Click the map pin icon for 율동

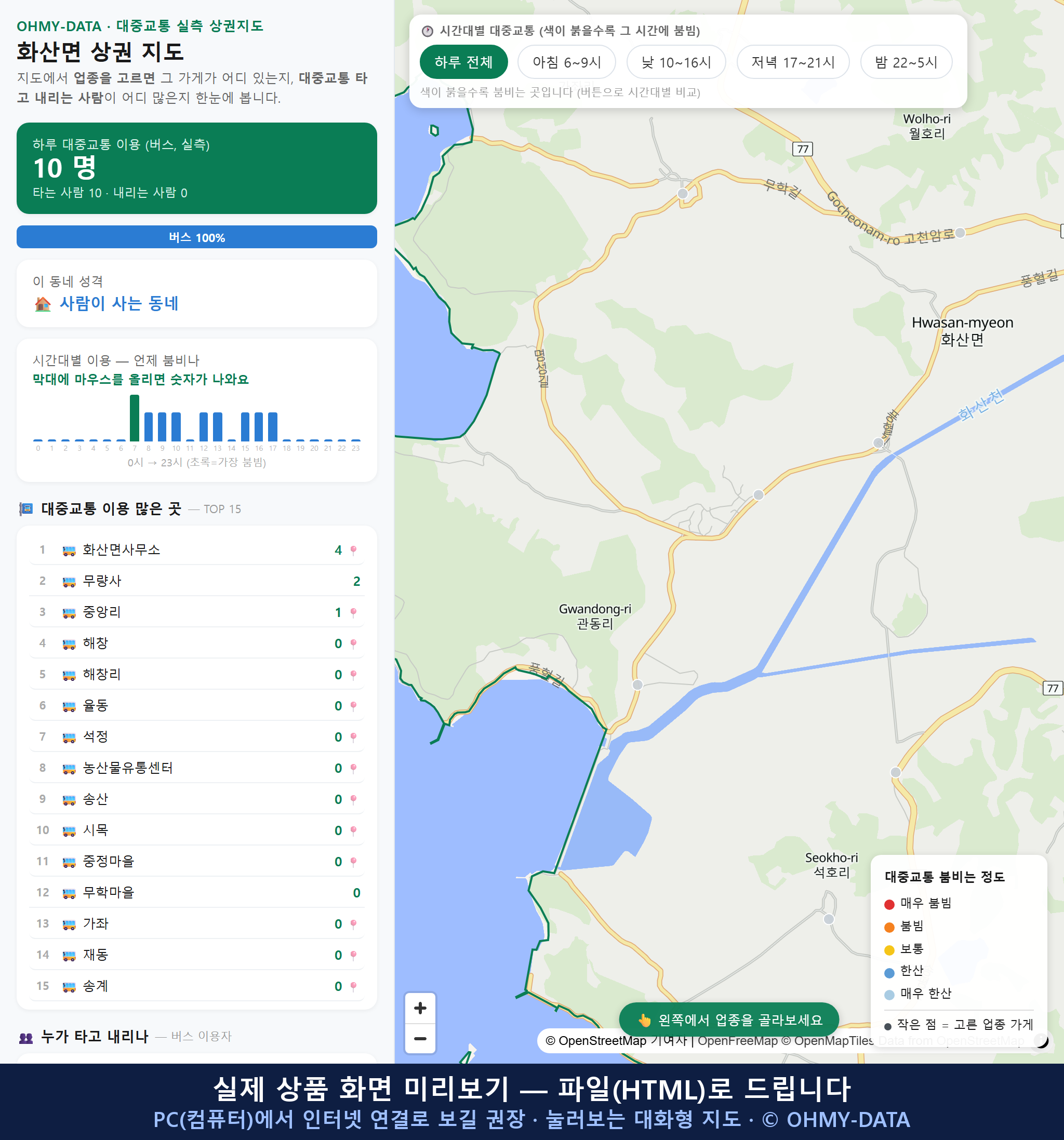(353, 706)
